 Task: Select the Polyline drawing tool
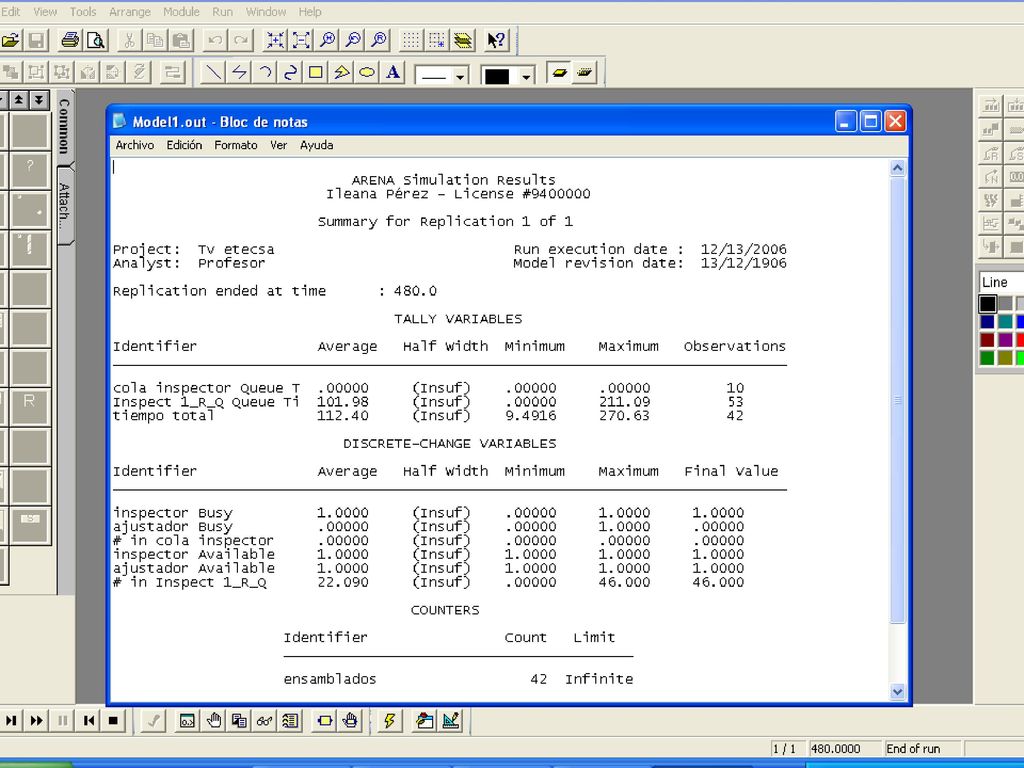click(x=239, y=72)
